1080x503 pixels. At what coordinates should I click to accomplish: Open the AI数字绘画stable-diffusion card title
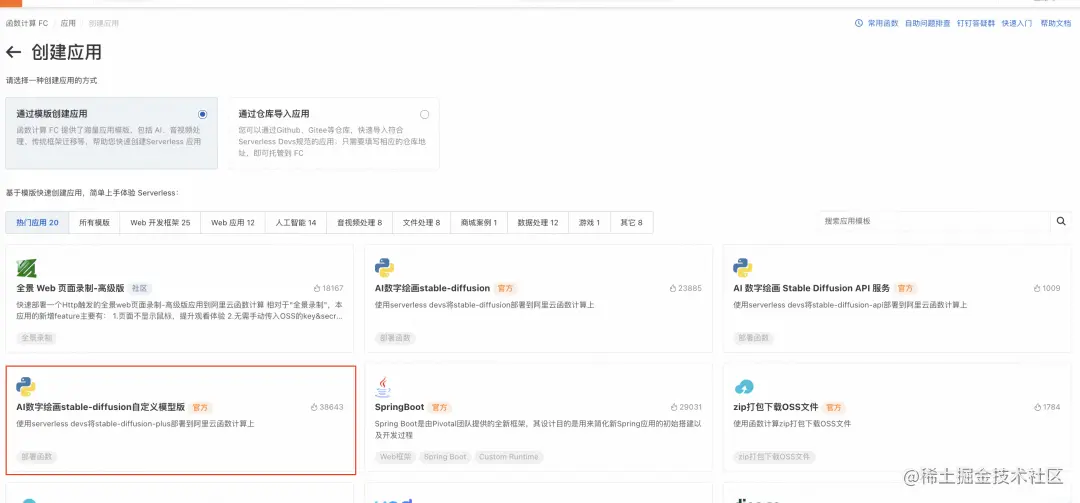pos(433,288)
